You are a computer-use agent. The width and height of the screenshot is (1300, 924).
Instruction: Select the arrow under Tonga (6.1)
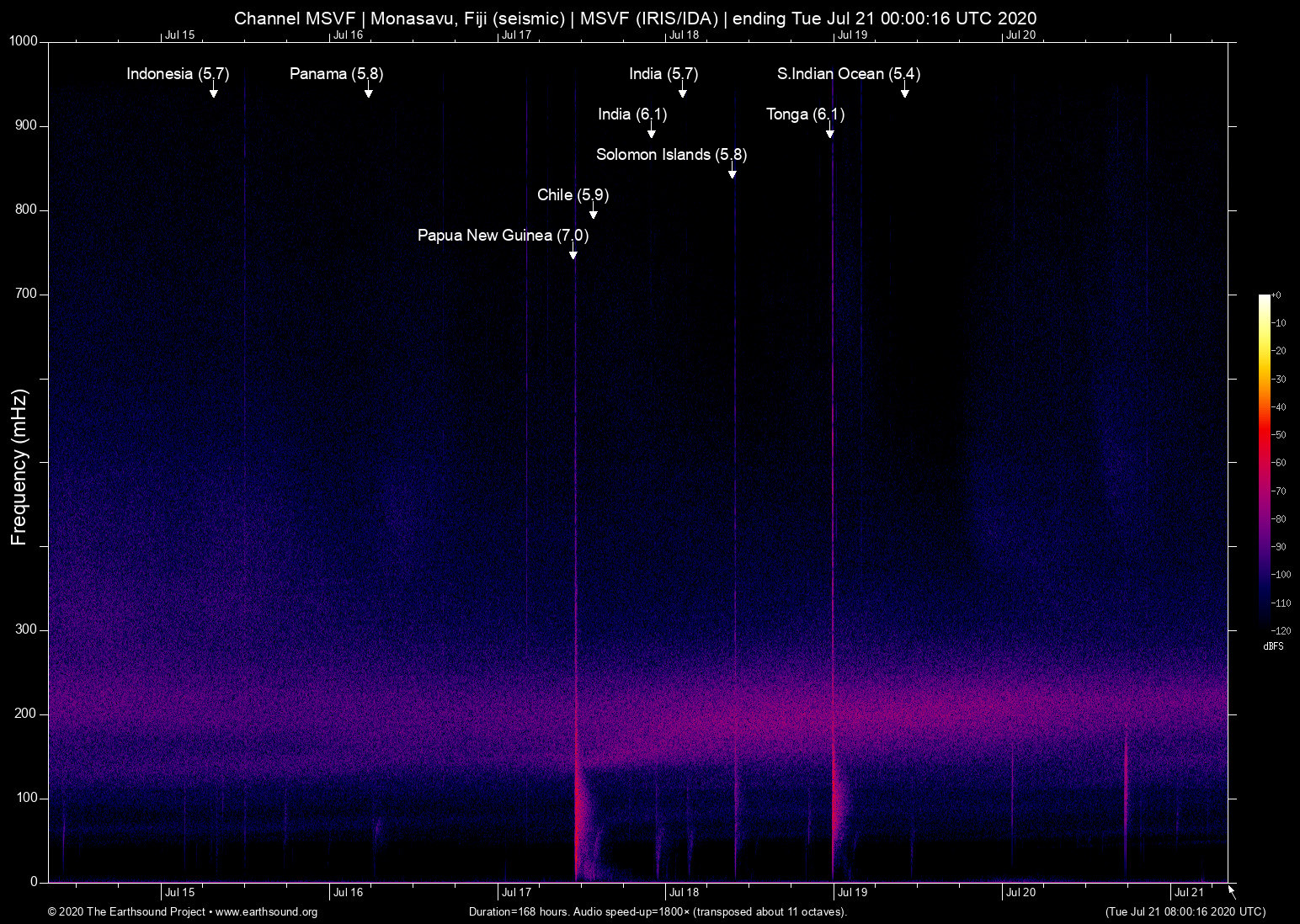830,132
